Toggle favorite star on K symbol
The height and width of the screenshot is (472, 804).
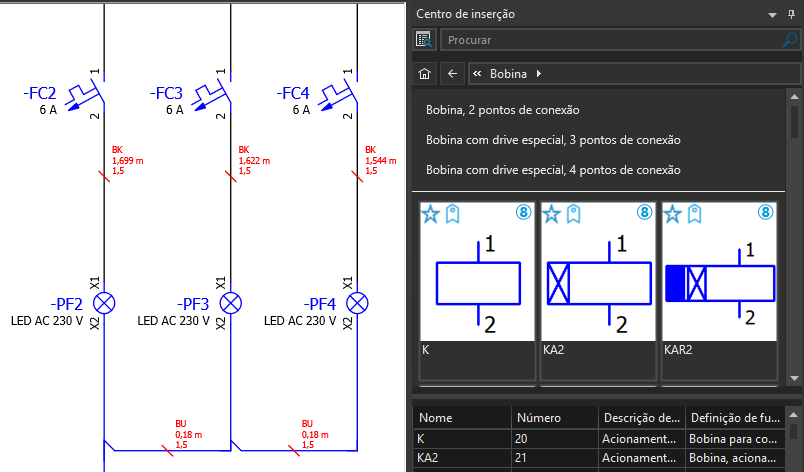click(430, 213)
